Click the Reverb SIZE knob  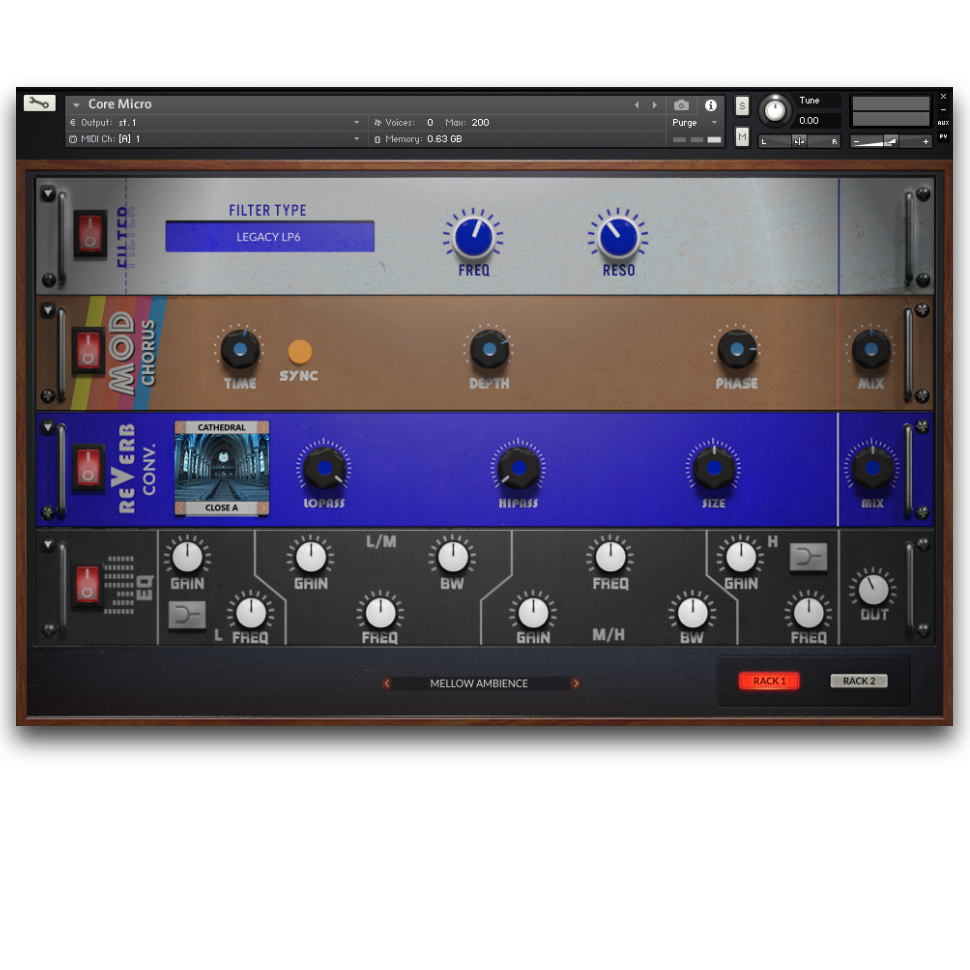tap(713, 468)
